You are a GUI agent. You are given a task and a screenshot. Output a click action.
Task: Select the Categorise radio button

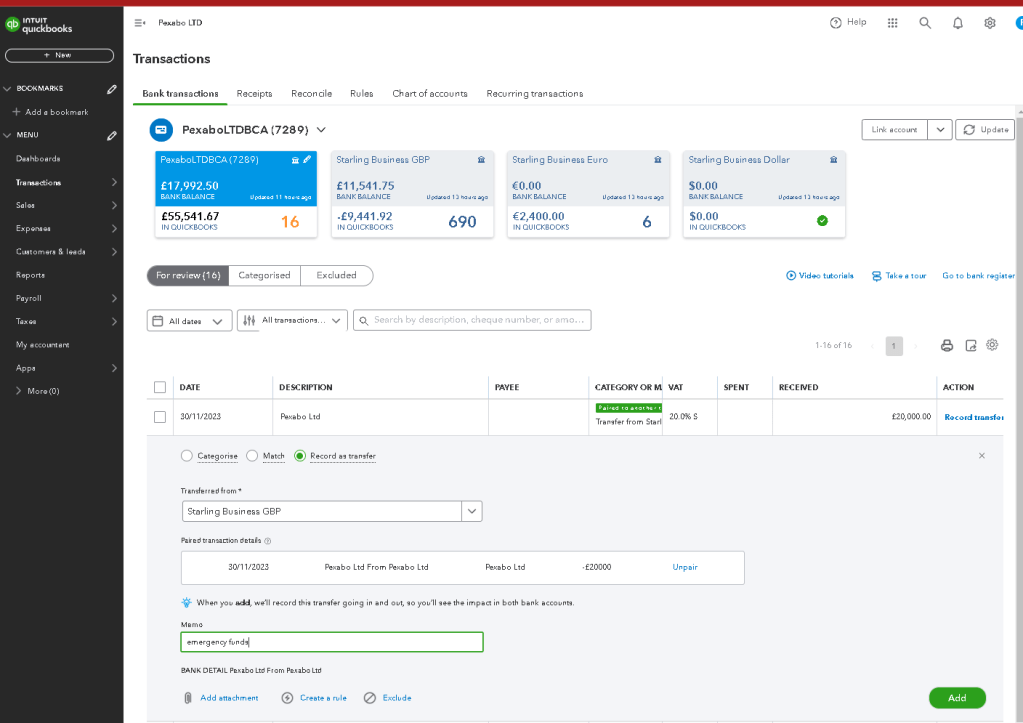tap(187, 455)
